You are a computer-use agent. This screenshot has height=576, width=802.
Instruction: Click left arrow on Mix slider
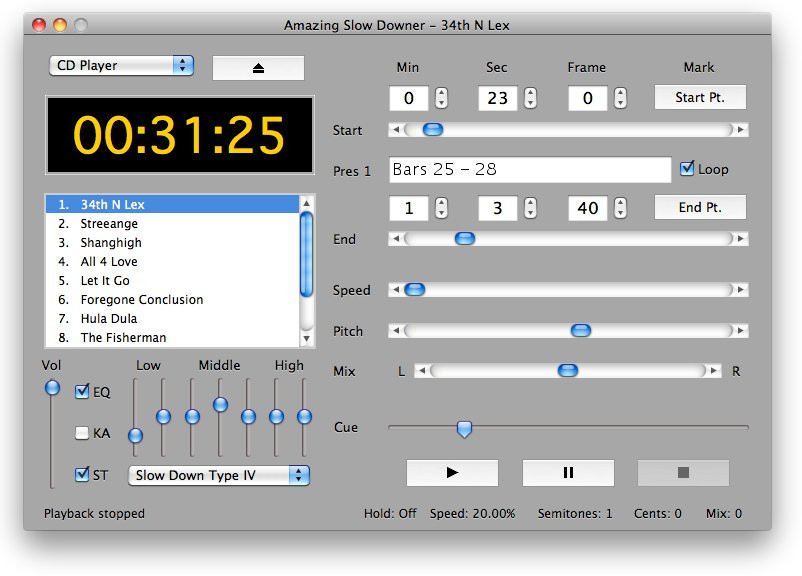[422, 371]
